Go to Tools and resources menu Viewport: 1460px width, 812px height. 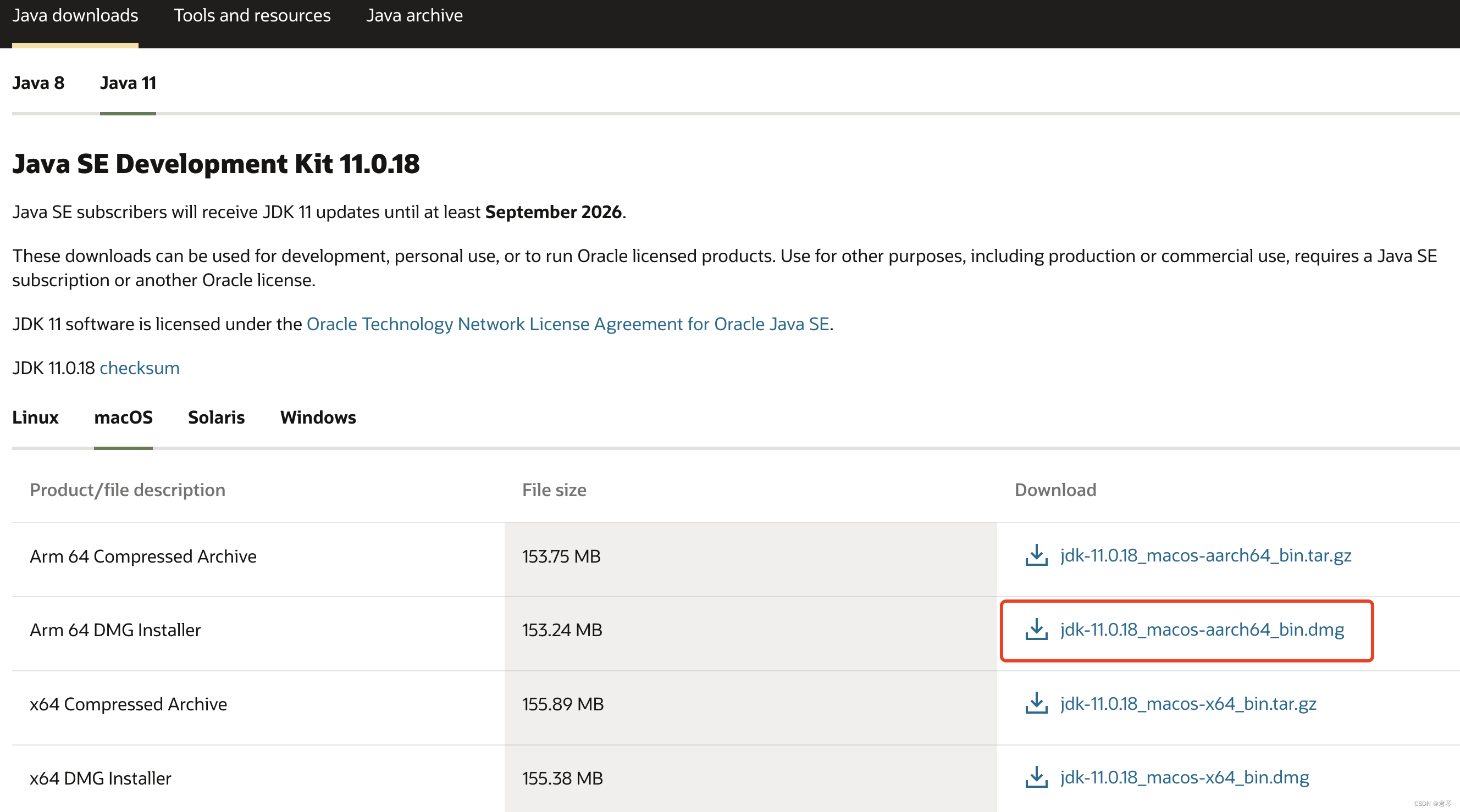(x=252, y=15)
